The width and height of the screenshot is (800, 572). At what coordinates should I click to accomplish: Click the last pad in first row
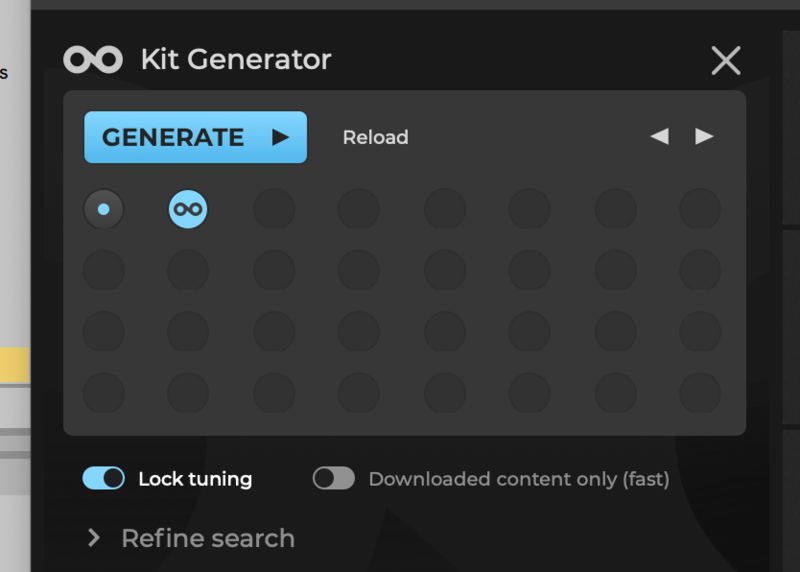(x=700, y=210)
